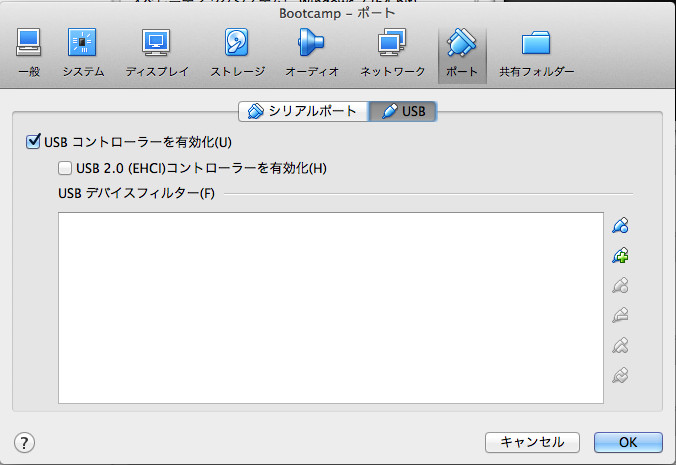Screen dimensions: 676x465
Task: Open the 共有フォルダー settings section
Action: (536, 53)
